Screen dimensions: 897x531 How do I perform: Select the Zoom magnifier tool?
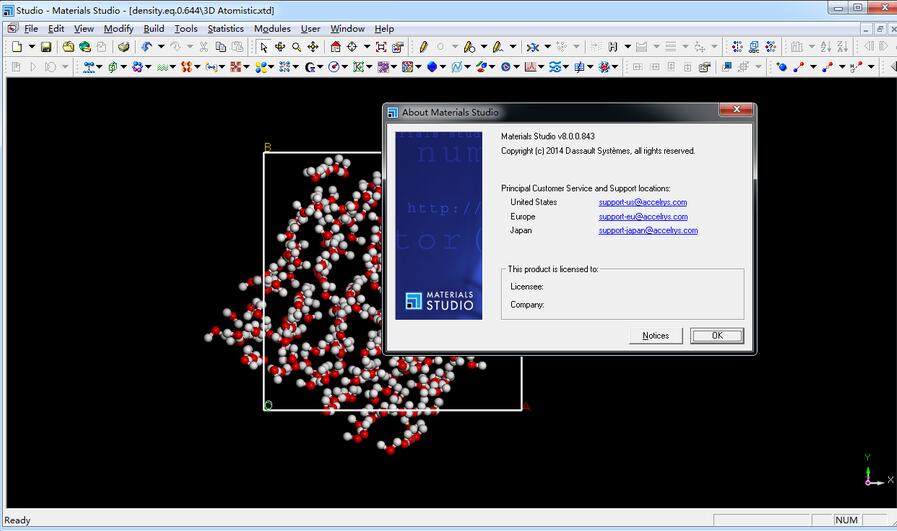pyautogui.click(x=296, y=47)
